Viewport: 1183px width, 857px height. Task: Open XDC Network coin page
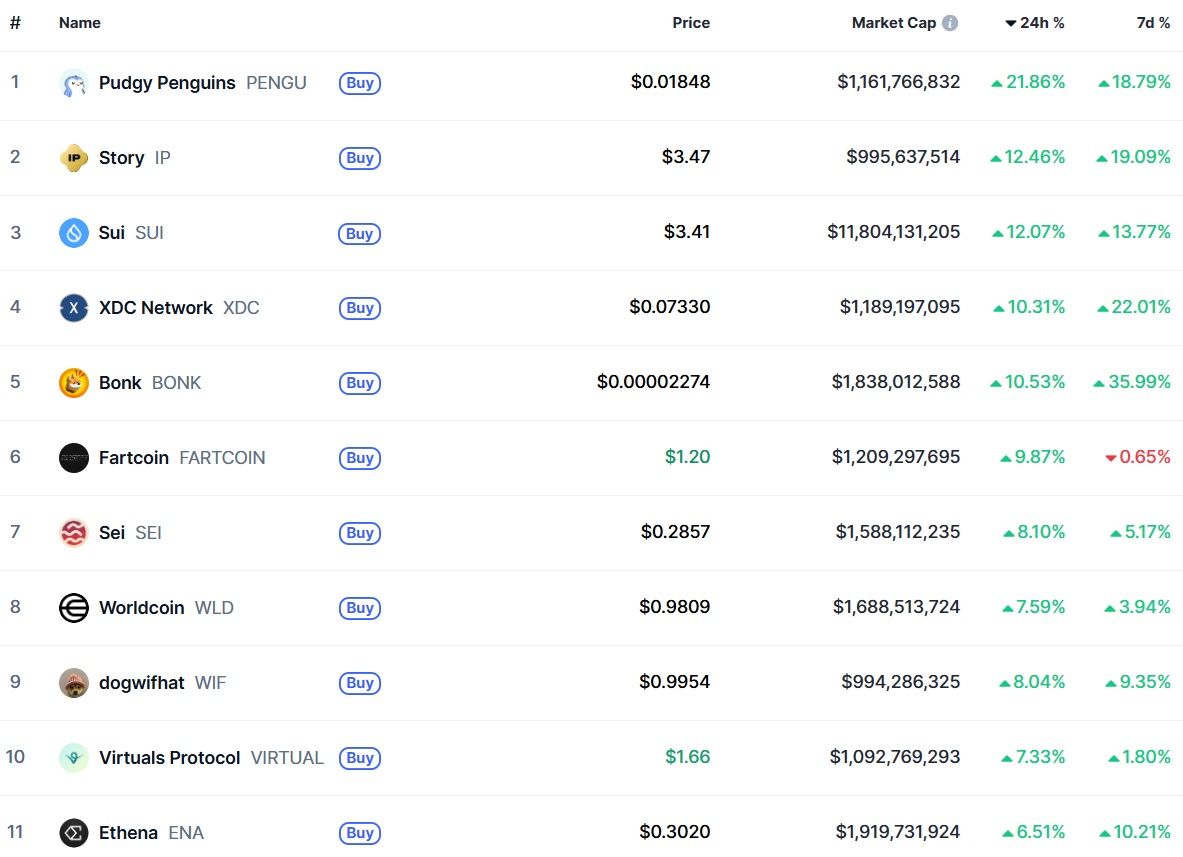tap(155, 308)
